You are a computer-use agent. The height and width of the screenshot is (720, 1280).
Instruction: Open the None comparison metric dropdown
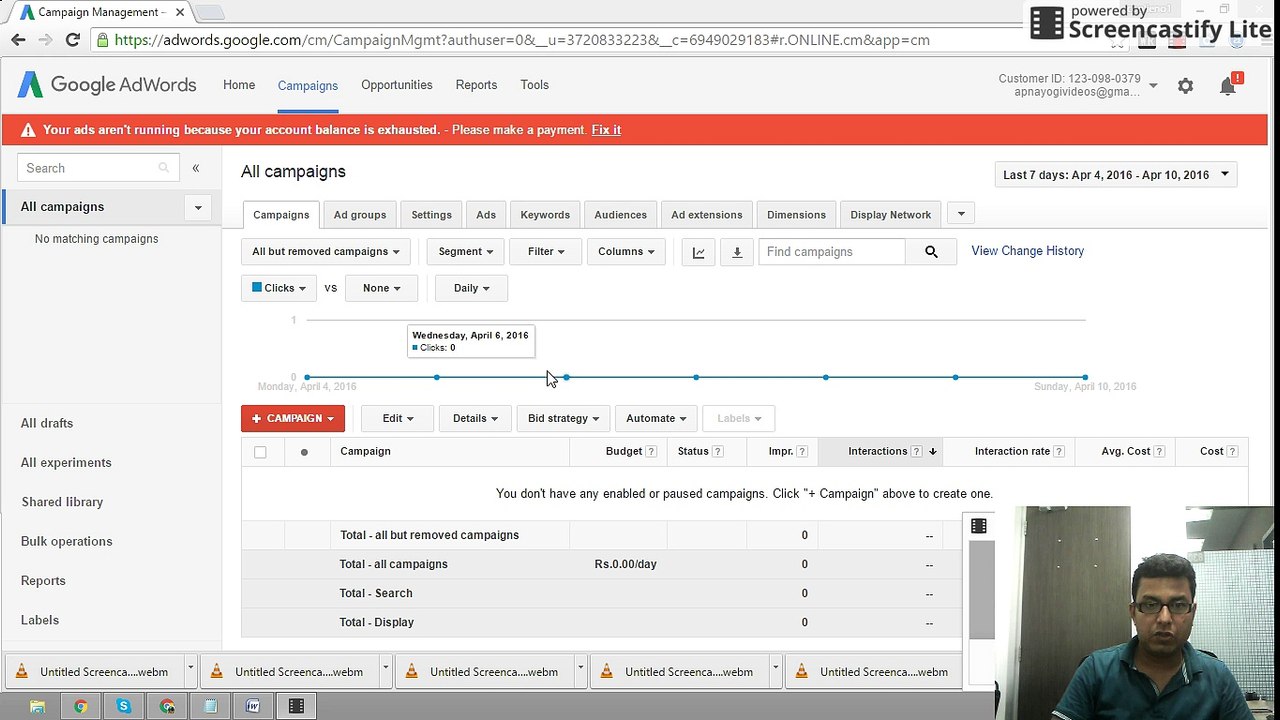381,288
